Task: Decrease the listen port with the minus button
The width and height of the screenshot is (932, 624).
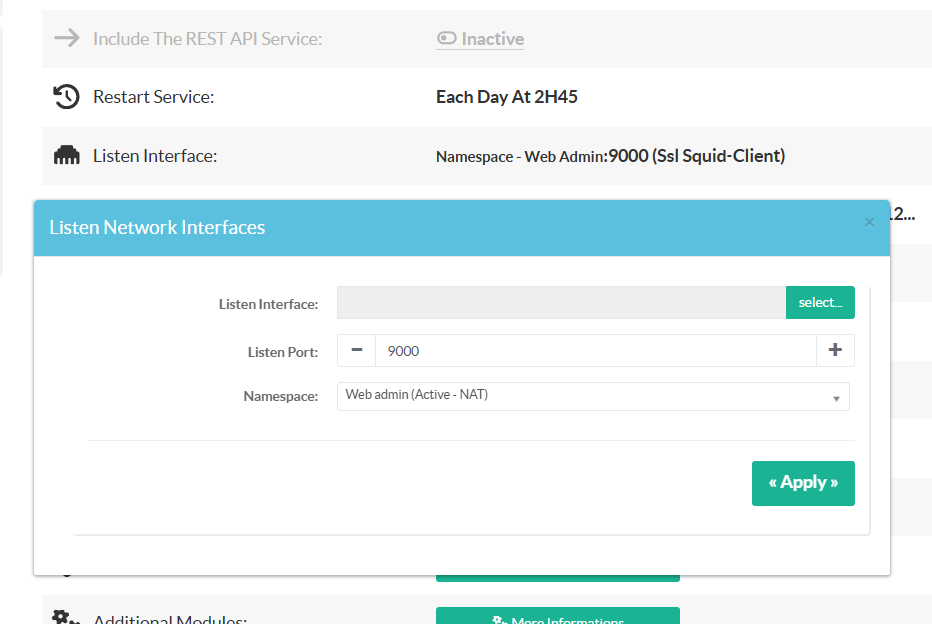Action: tap(356, 351)
